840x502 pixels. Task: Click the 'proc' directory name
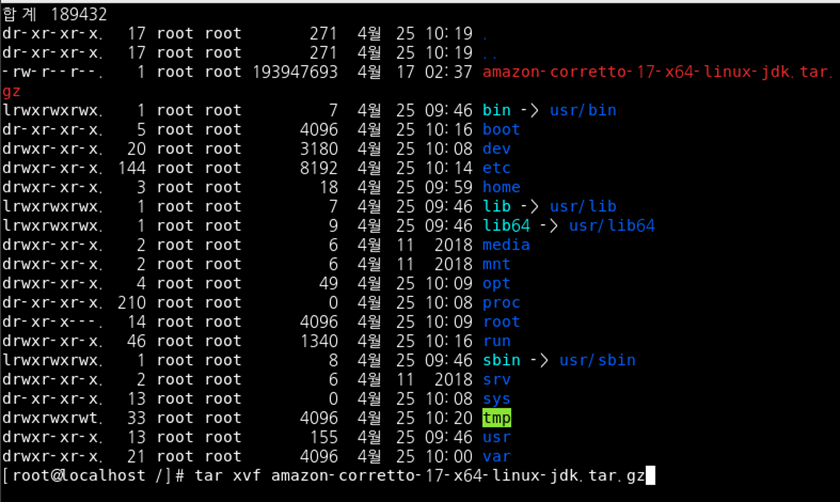(501, 303)
